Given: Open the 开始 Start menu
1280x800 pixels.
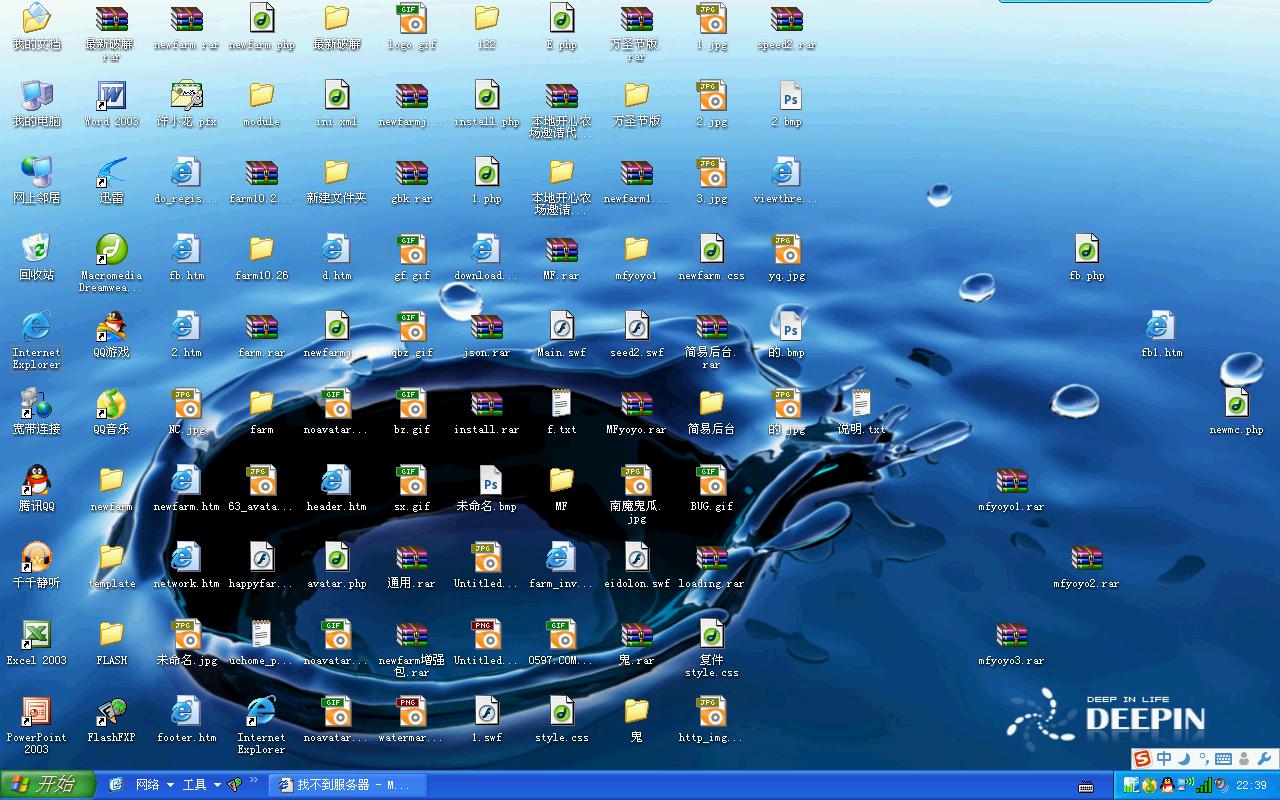Looking at the screenshot, I should pyautogui.click(x=47, y=785).
